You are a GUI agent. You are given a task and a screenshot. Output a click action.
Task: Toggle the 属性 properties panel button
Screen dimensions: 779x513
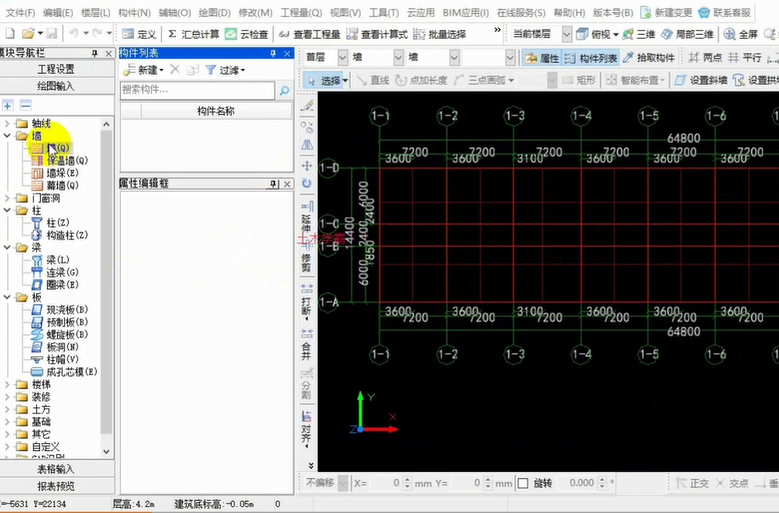[x=542, y=58]
